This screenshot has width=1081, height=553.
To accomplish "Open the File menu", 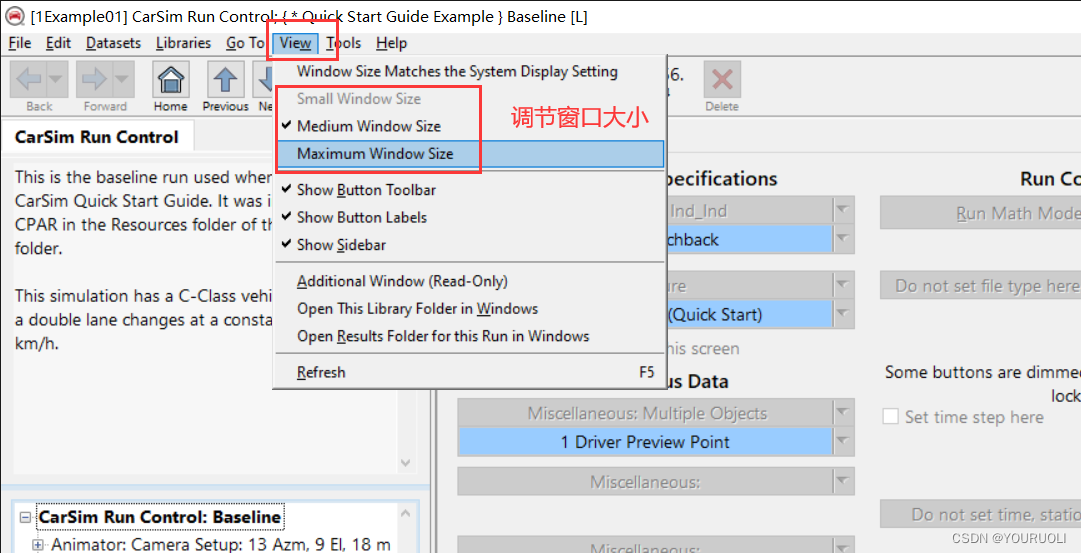I will [x=19, y=43].
